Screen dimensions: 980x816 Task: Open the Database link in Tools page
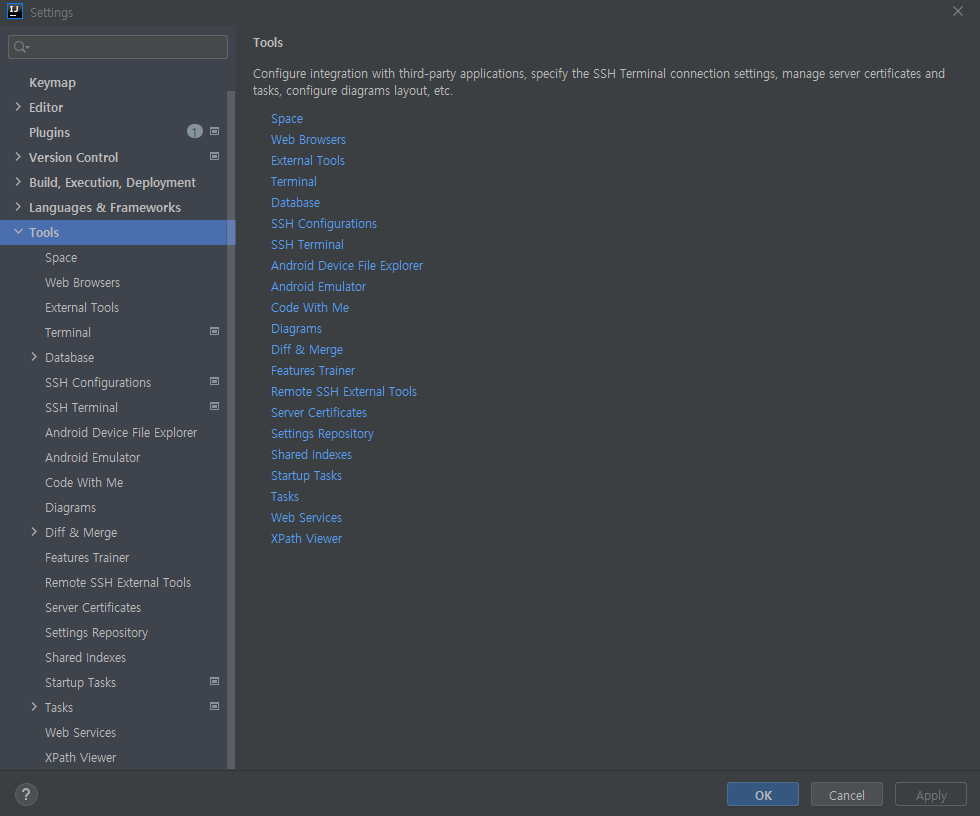click(x=296, y=202)
